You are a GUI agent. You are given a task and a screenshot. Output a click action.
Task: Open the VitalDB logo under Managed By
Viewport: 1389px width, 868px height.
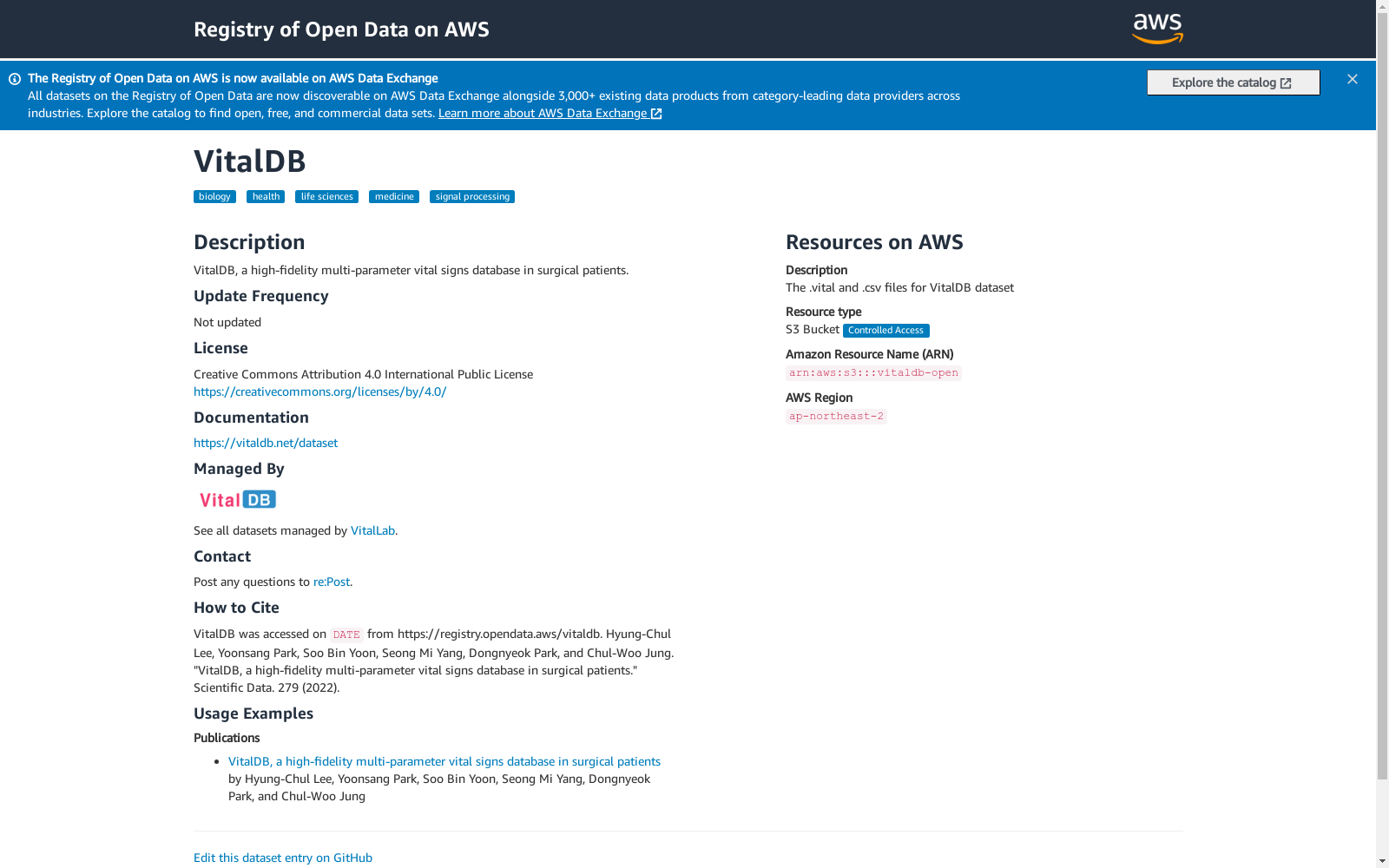238,499
